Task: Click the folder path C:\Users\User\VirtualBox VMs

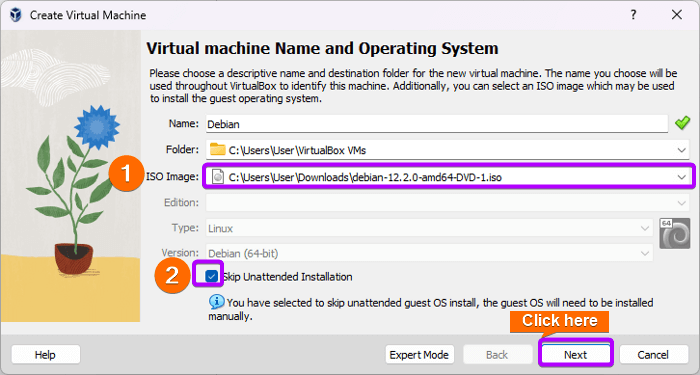Action: (297, 150)
